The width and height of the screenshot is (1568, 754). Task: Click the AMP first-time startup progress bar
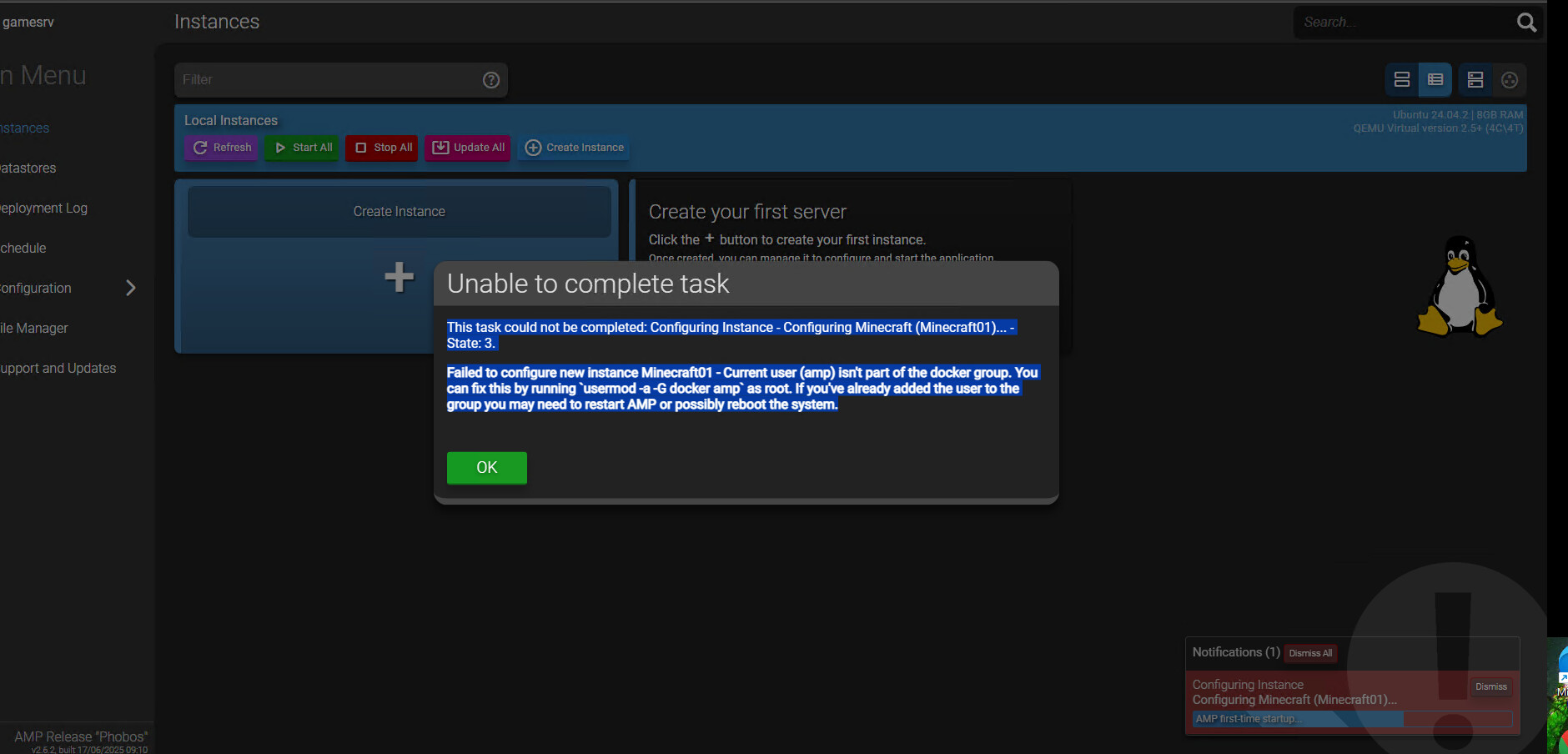(1352, 719)
